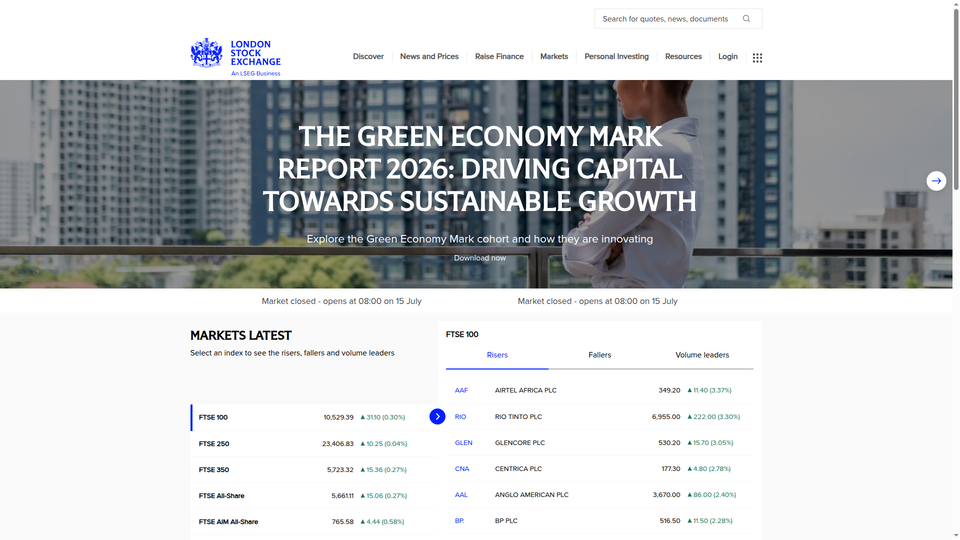Click RIO TINTO PLC company name

coord(518,416)
